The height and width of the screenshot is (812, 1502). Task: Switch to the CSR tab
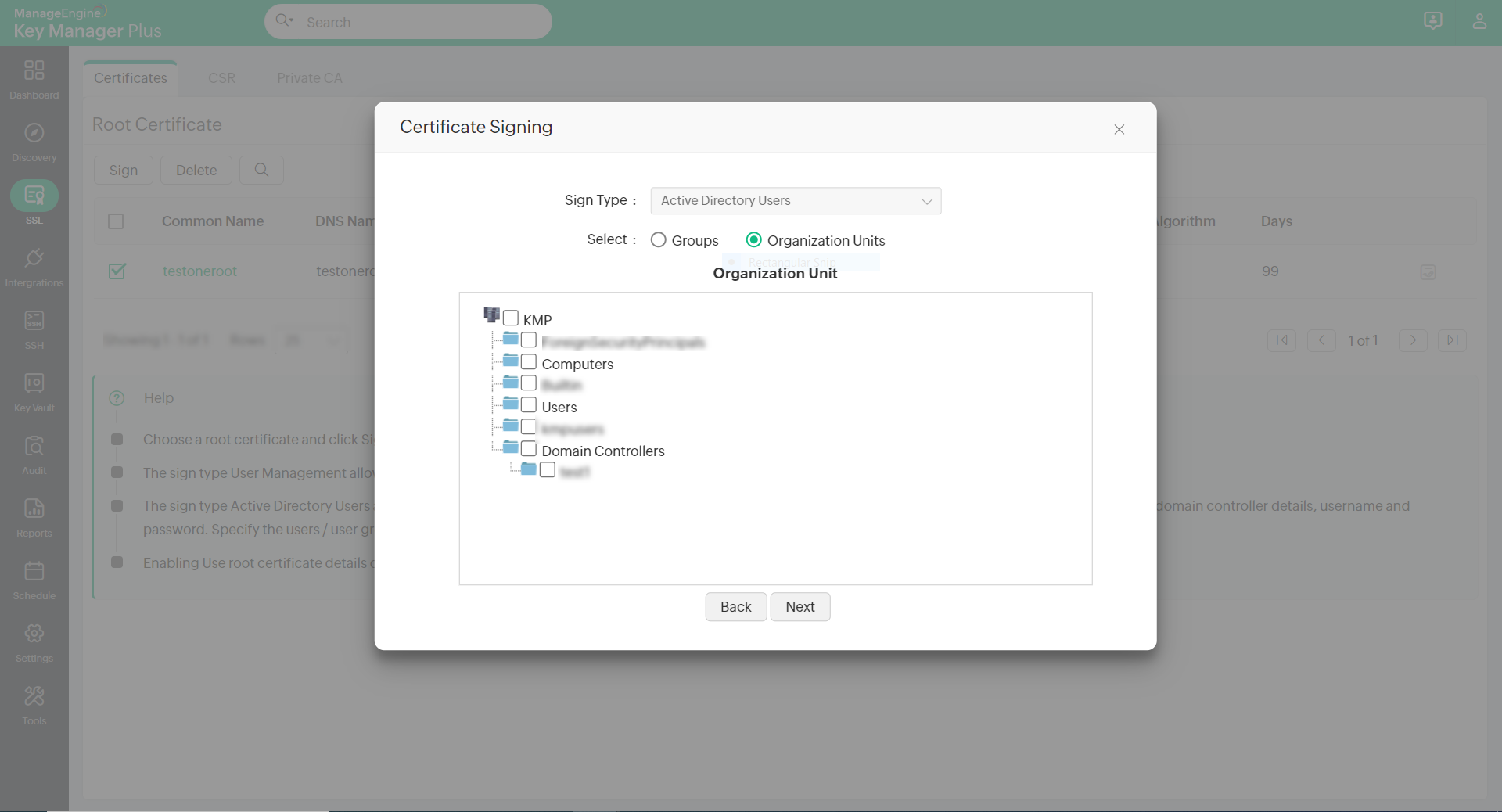(x=221, y=78)
